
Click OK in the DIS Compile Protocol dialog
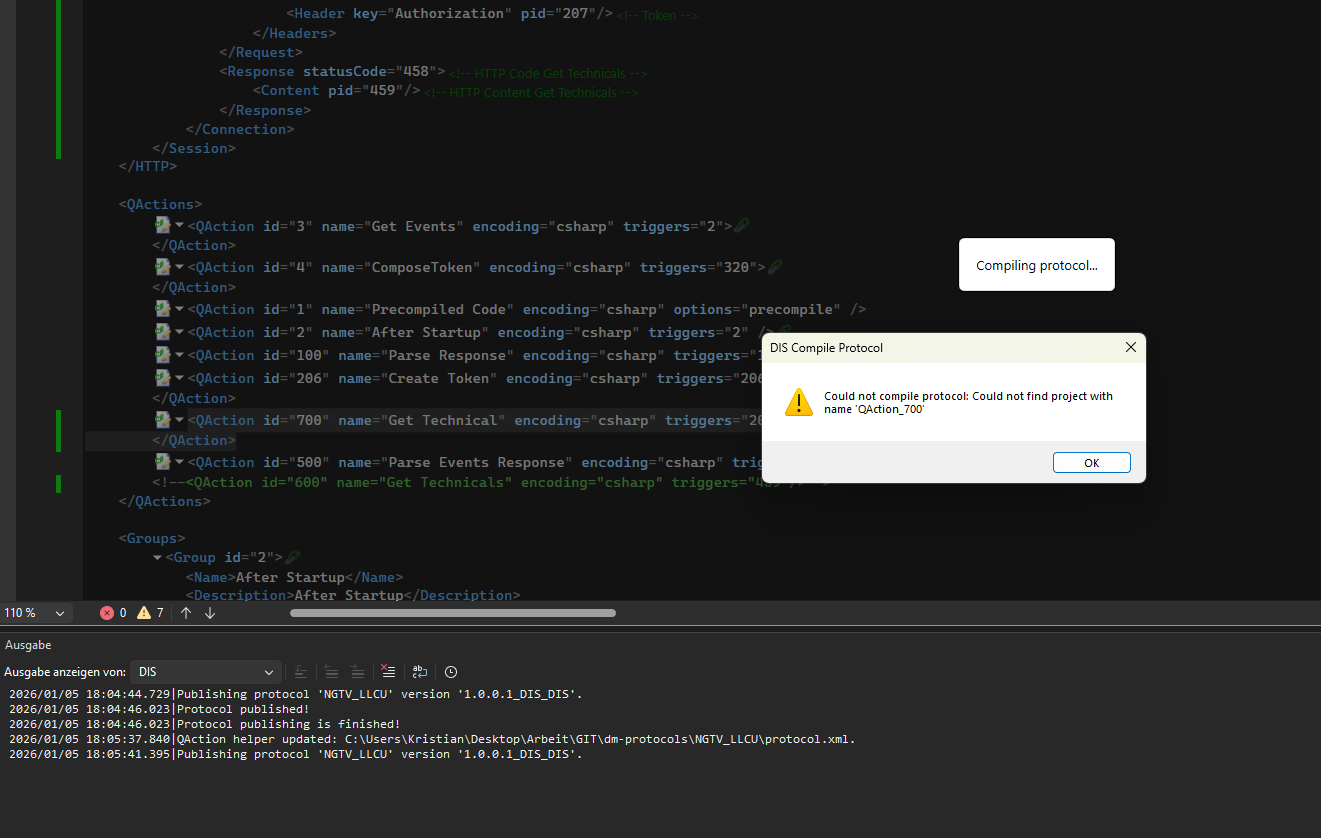click(x=1091, y=463)
